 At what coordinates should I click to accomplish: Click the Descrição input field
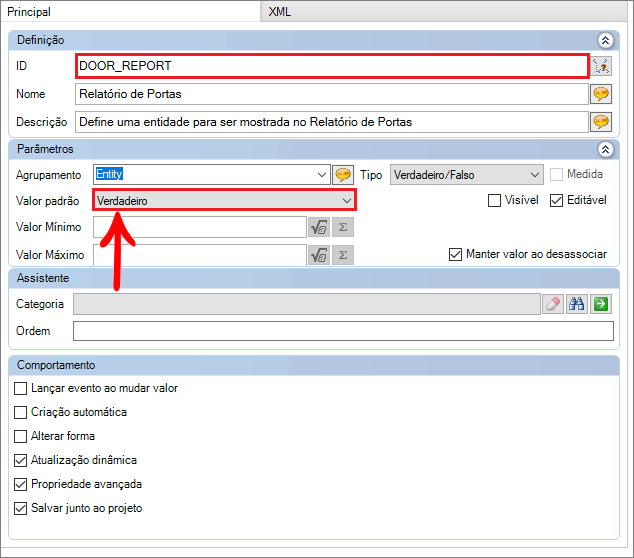click(332, 122)
